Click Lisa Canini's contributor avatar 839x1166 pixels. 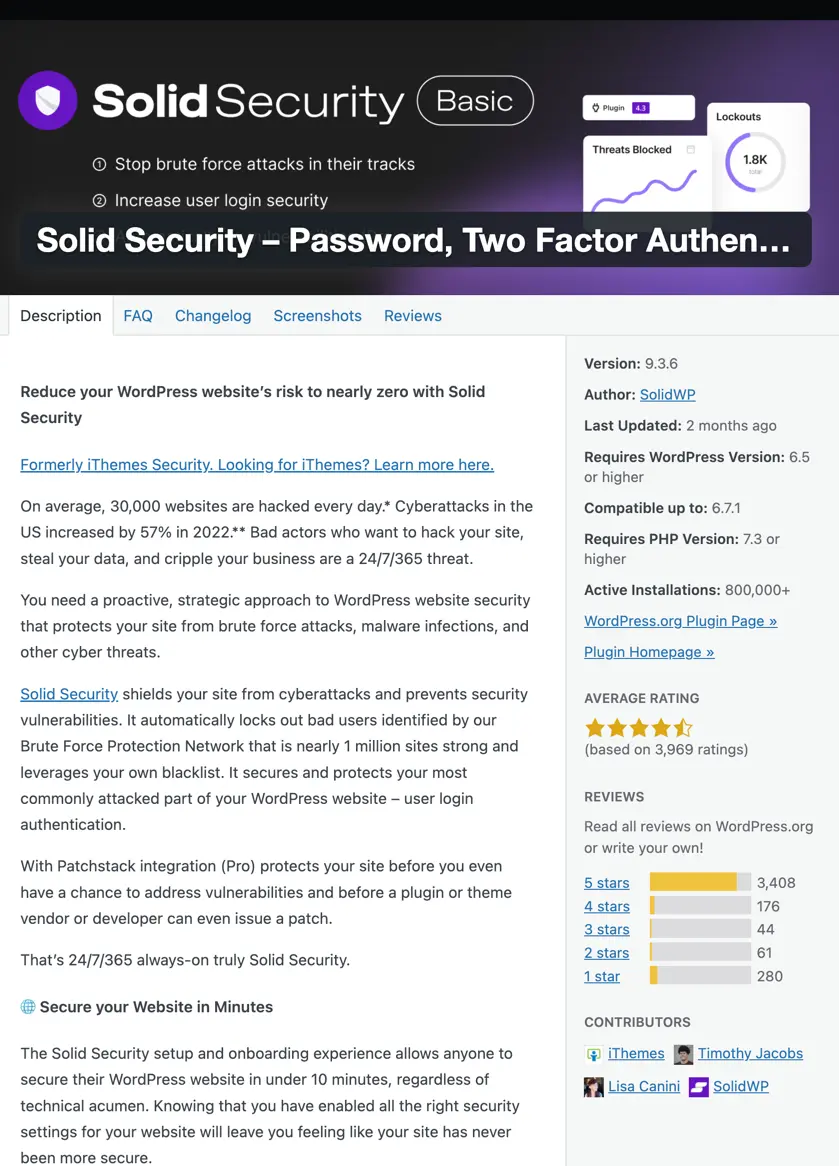592,1086
